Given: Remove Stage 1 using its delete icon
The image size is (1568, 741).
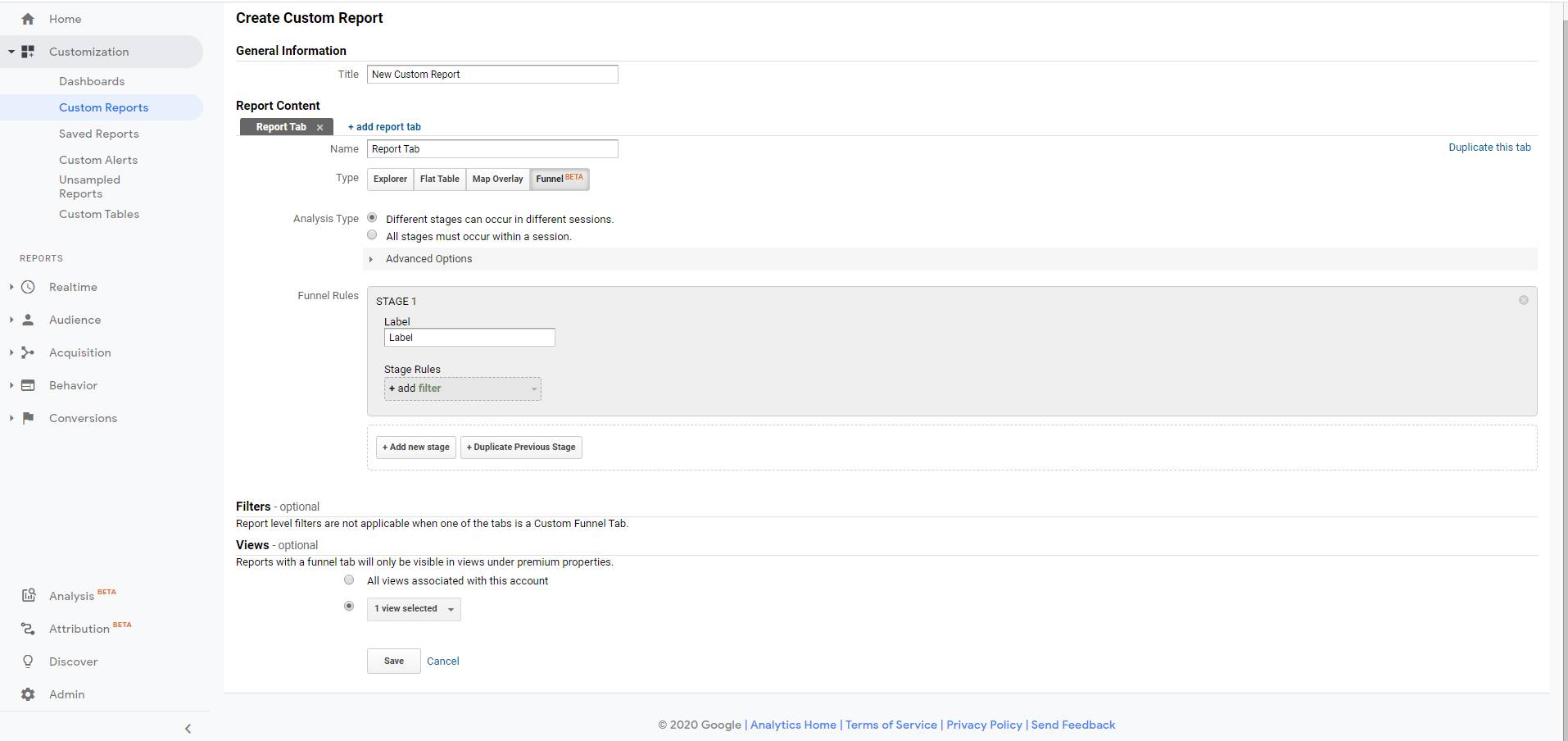Looking at the screenshot, I should coord(1523,300).
